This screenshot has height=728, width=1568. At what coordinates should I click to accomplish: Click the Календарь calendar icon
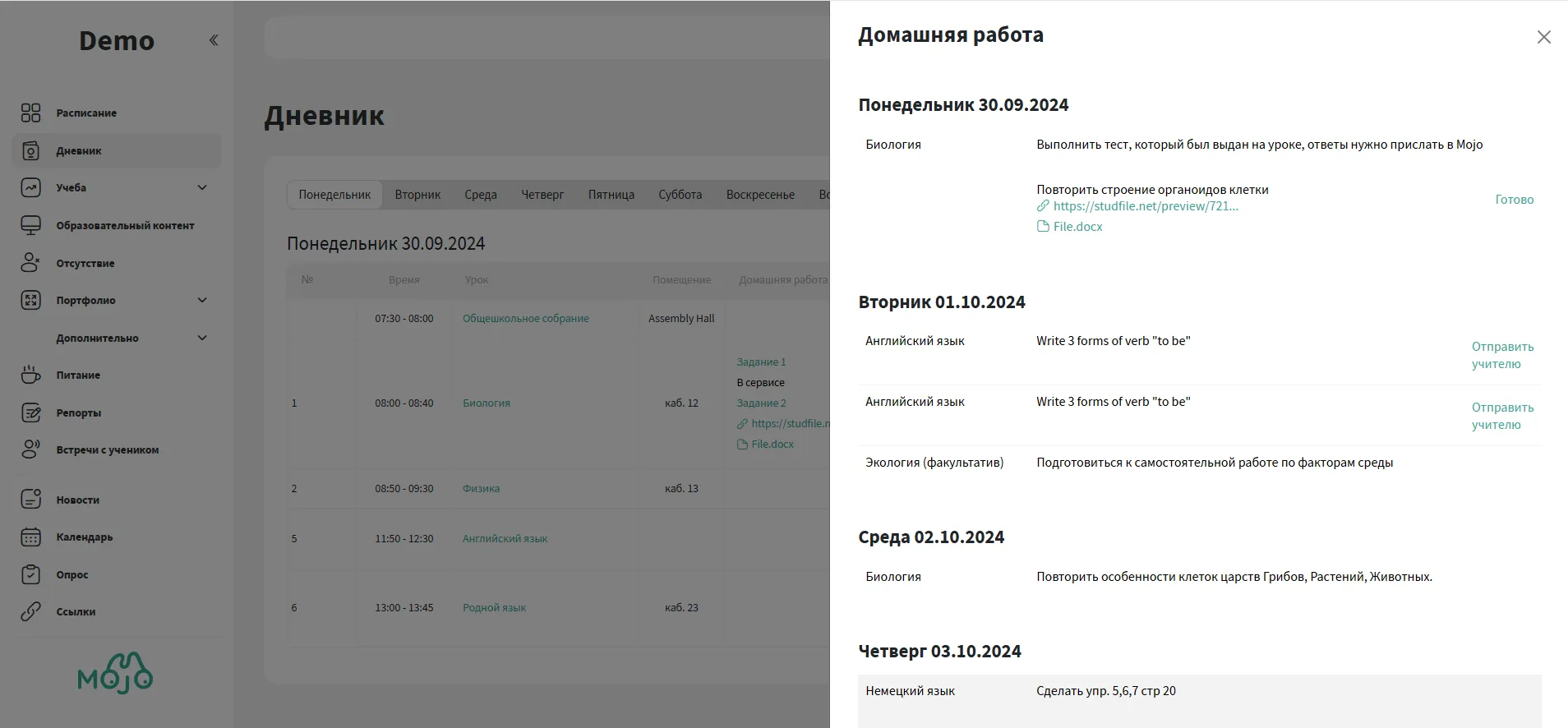point(30,537)
